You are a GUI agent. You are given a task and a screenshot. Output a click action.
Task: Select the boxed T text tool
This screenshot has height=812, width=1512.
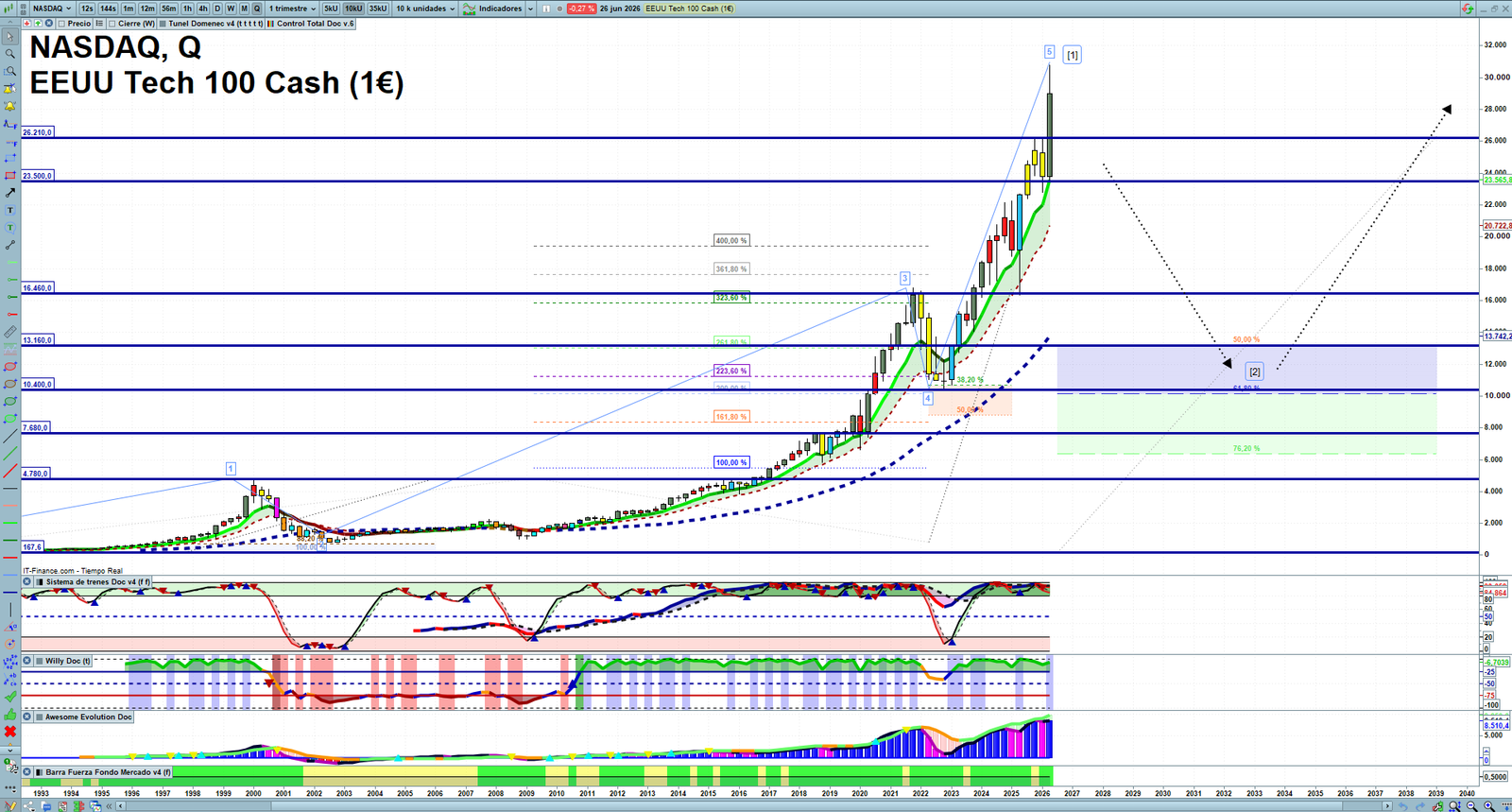(10, 211)
